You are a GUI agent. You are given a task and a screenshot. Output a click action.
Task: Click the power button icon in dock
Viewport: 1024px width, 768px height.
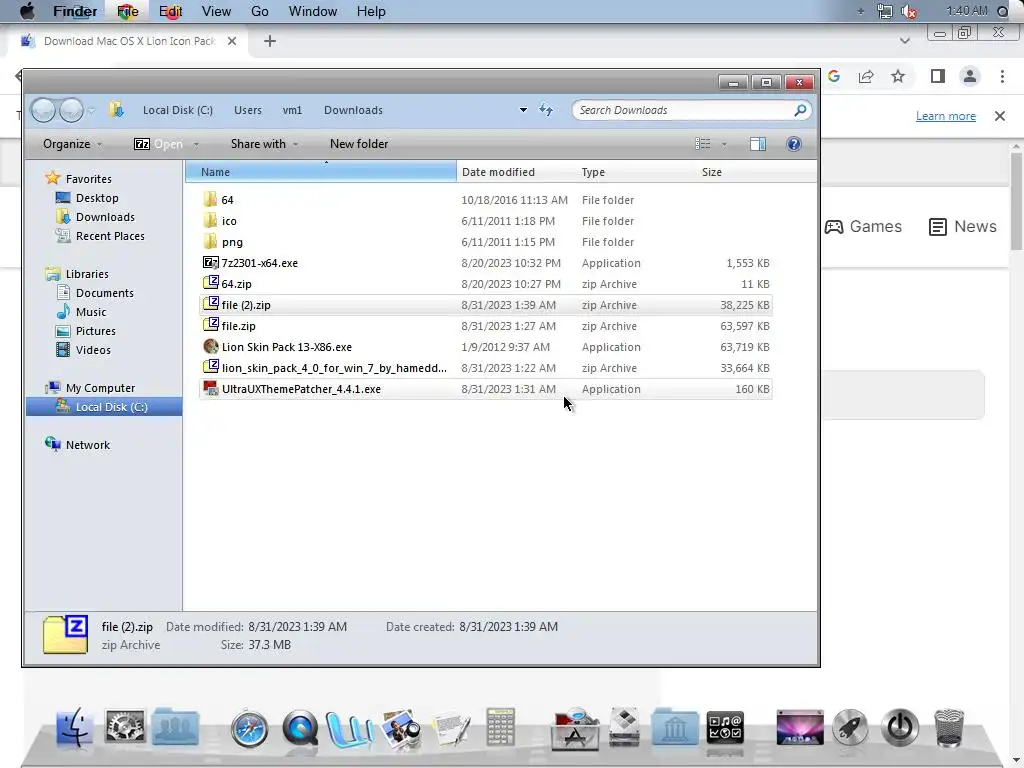pyautogui.click(x=900, y=727)
